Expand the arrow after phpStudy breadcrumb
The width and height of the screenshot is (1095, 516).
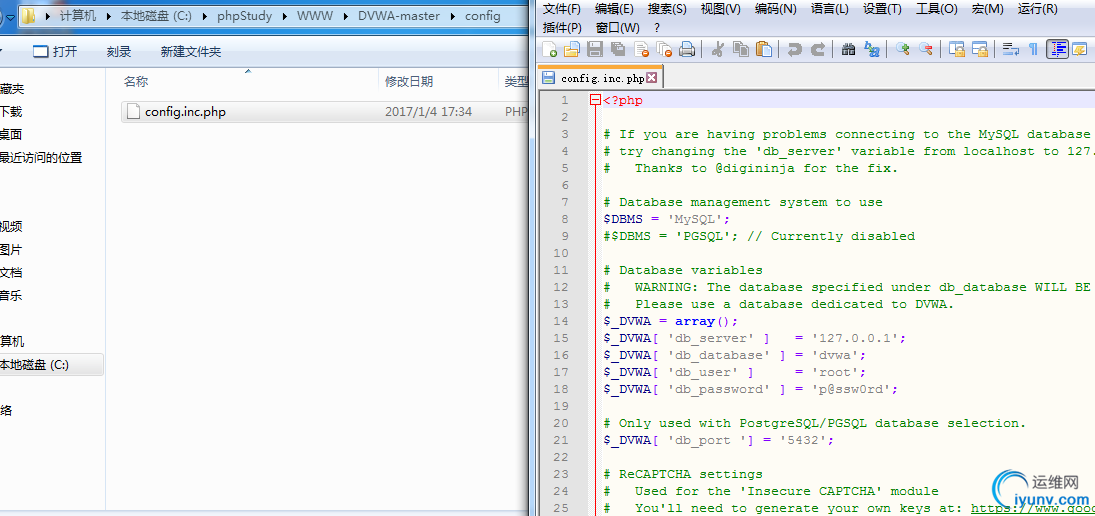pos(284,15)
